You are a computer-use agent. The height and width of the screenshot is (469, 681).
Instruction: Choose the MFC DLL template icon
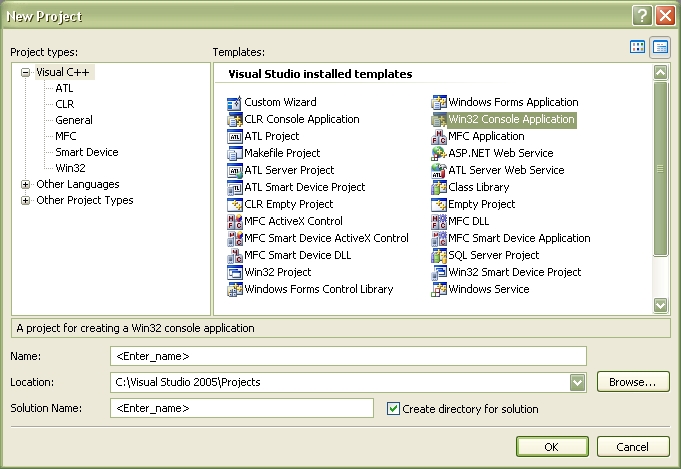439,221
